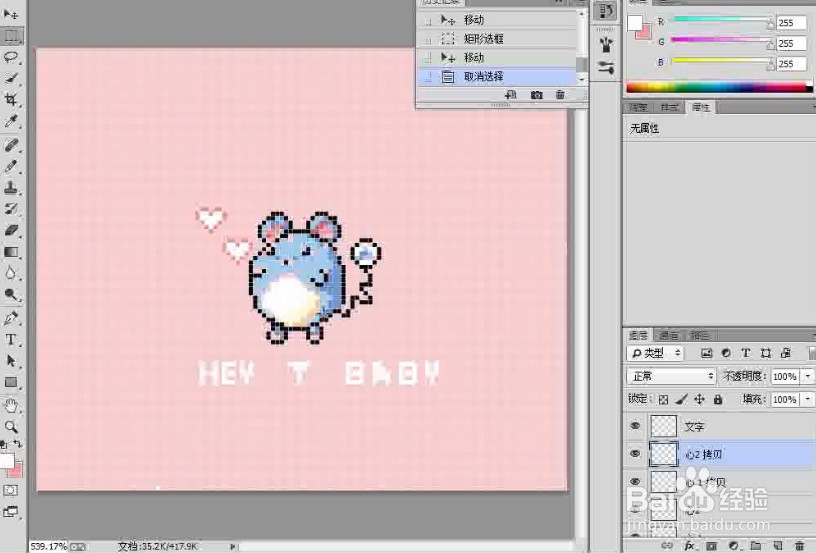816x553 pixels.
Task: Switch to the 通道 tab
Action: click(x=669, y=335)
